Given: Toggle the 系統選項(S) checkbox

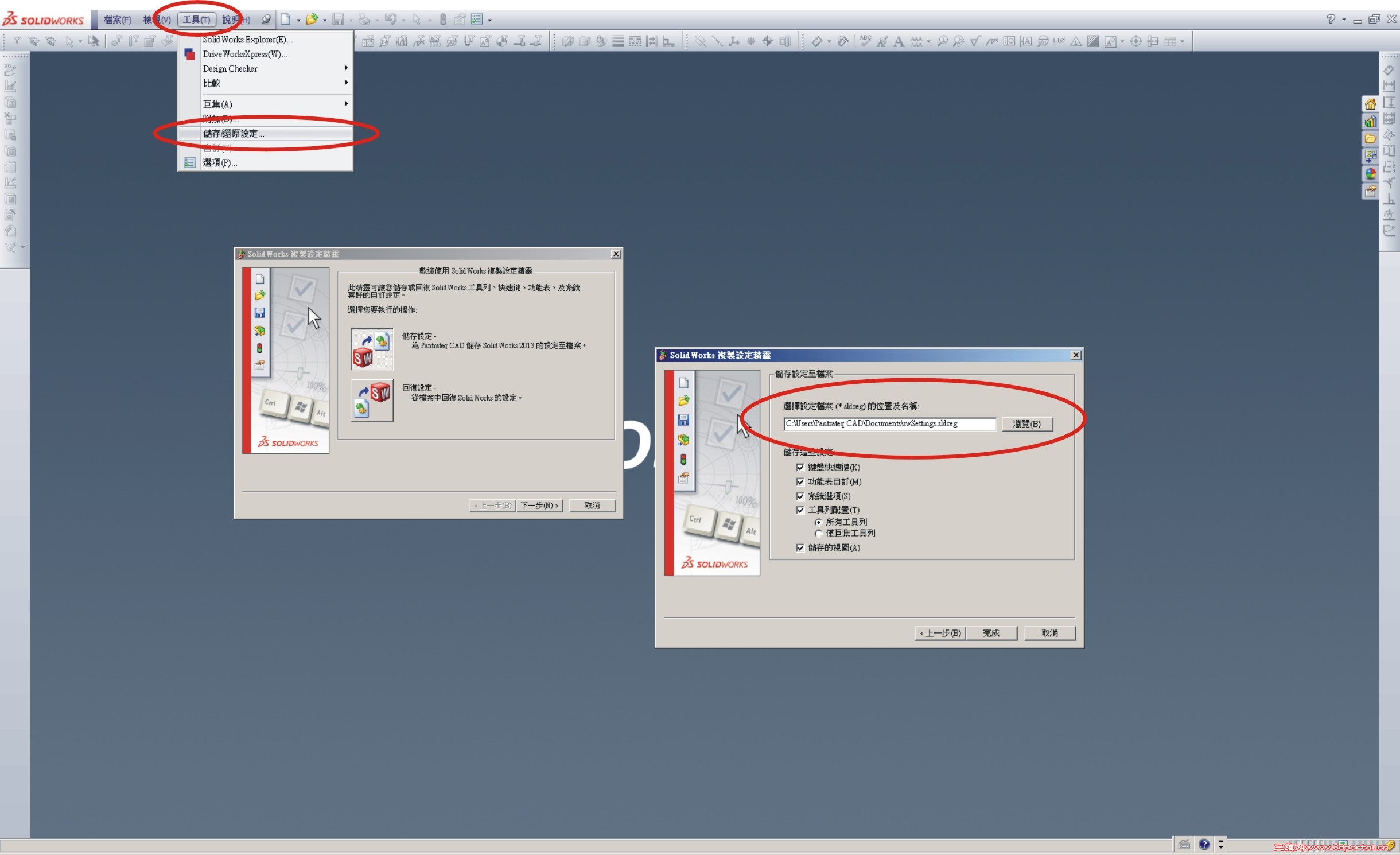Looking at the screenshot, I should click(800, 496).
